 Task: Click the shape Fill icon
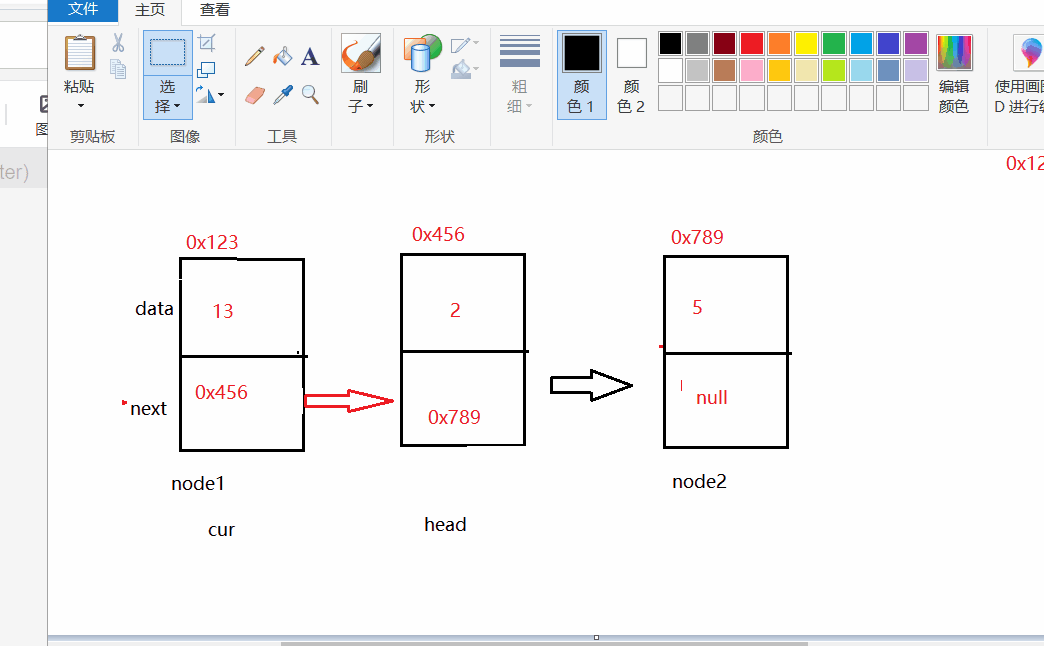coord(460,69)
